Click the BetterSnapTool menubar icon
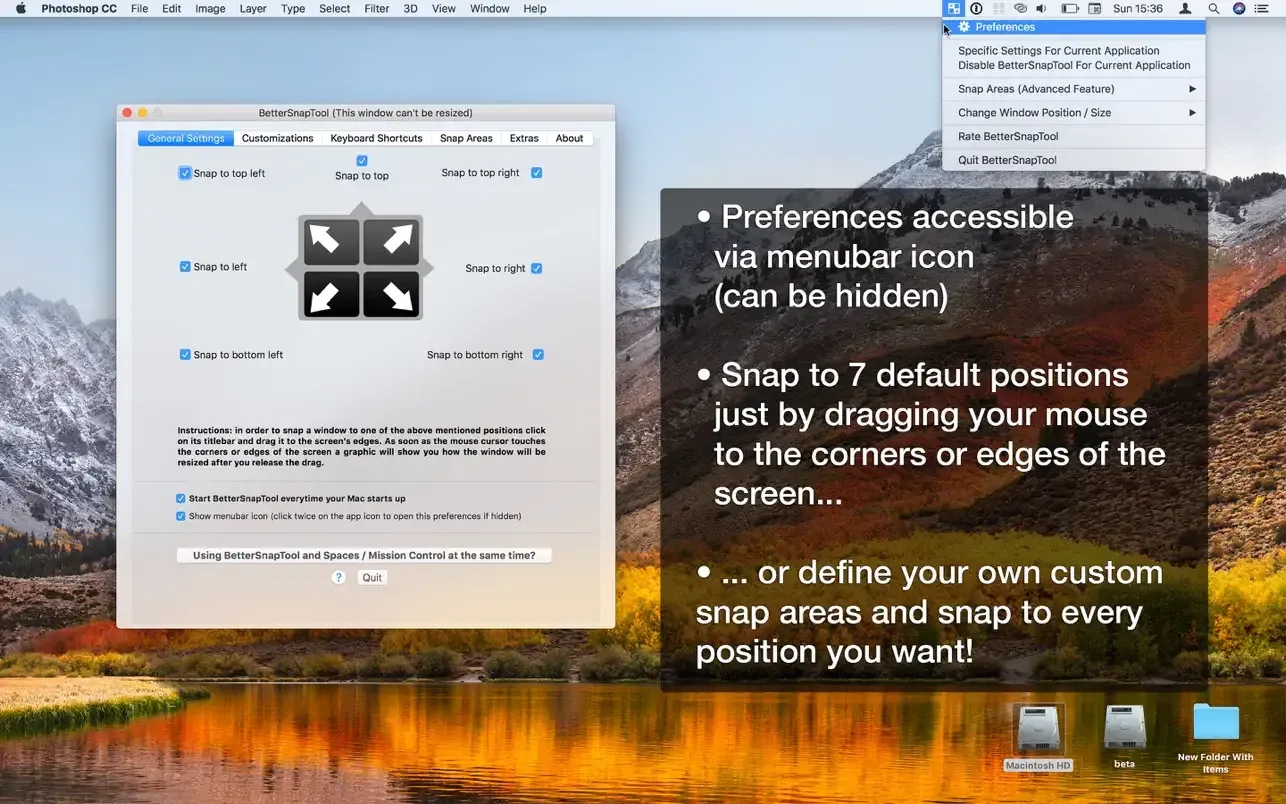1286x804 pixels. pyautogui.click(x=953, y=8)
